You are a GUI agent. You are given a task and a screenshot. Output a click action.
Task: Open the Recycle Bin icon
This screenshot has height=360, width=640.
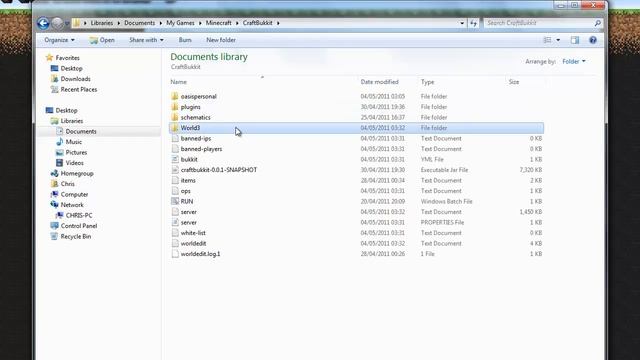pyautogui.click(x=54, y=236)
